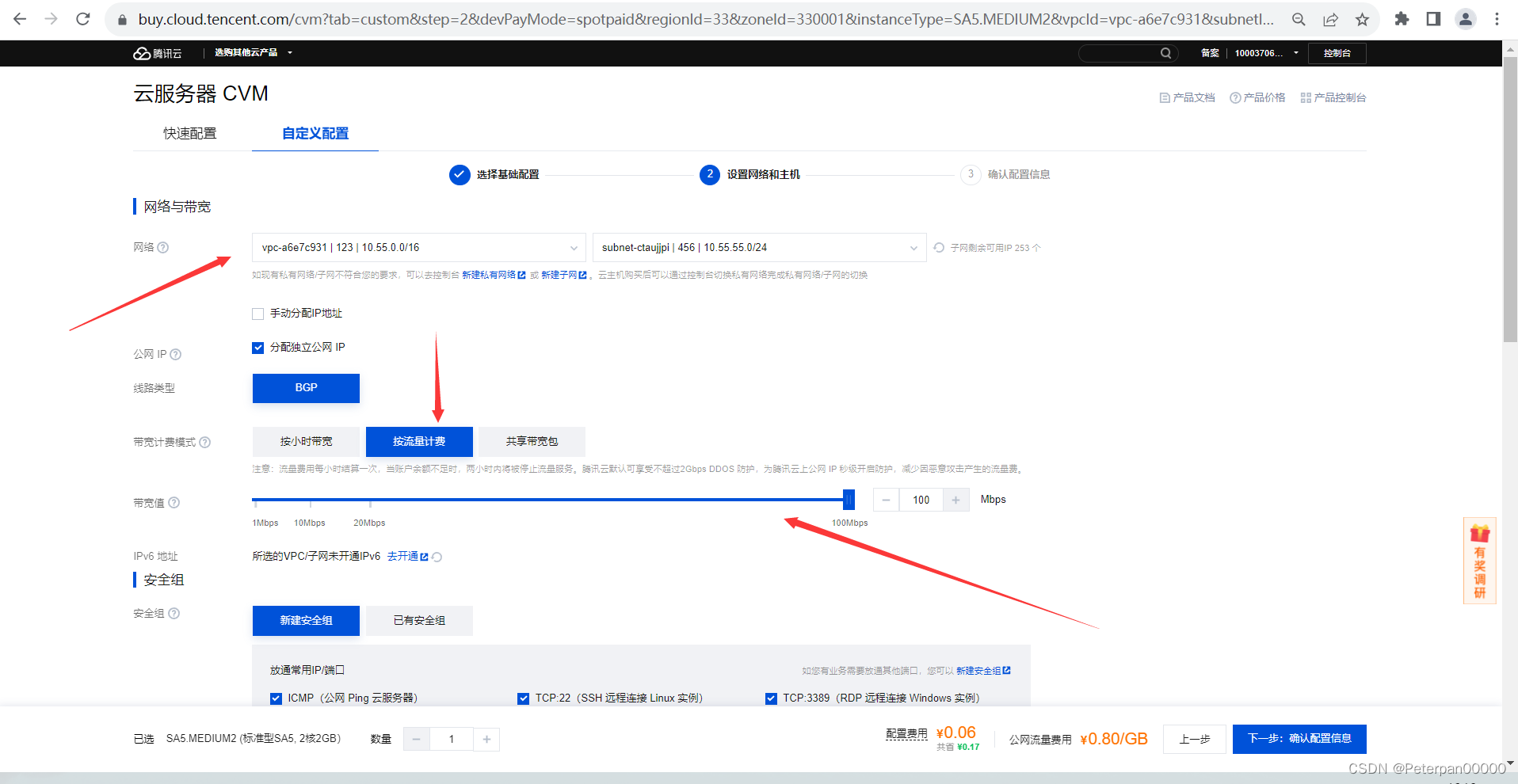1518x784 pixels.
Task: Click the bandwidth value input field
Action: click(921, 500)
